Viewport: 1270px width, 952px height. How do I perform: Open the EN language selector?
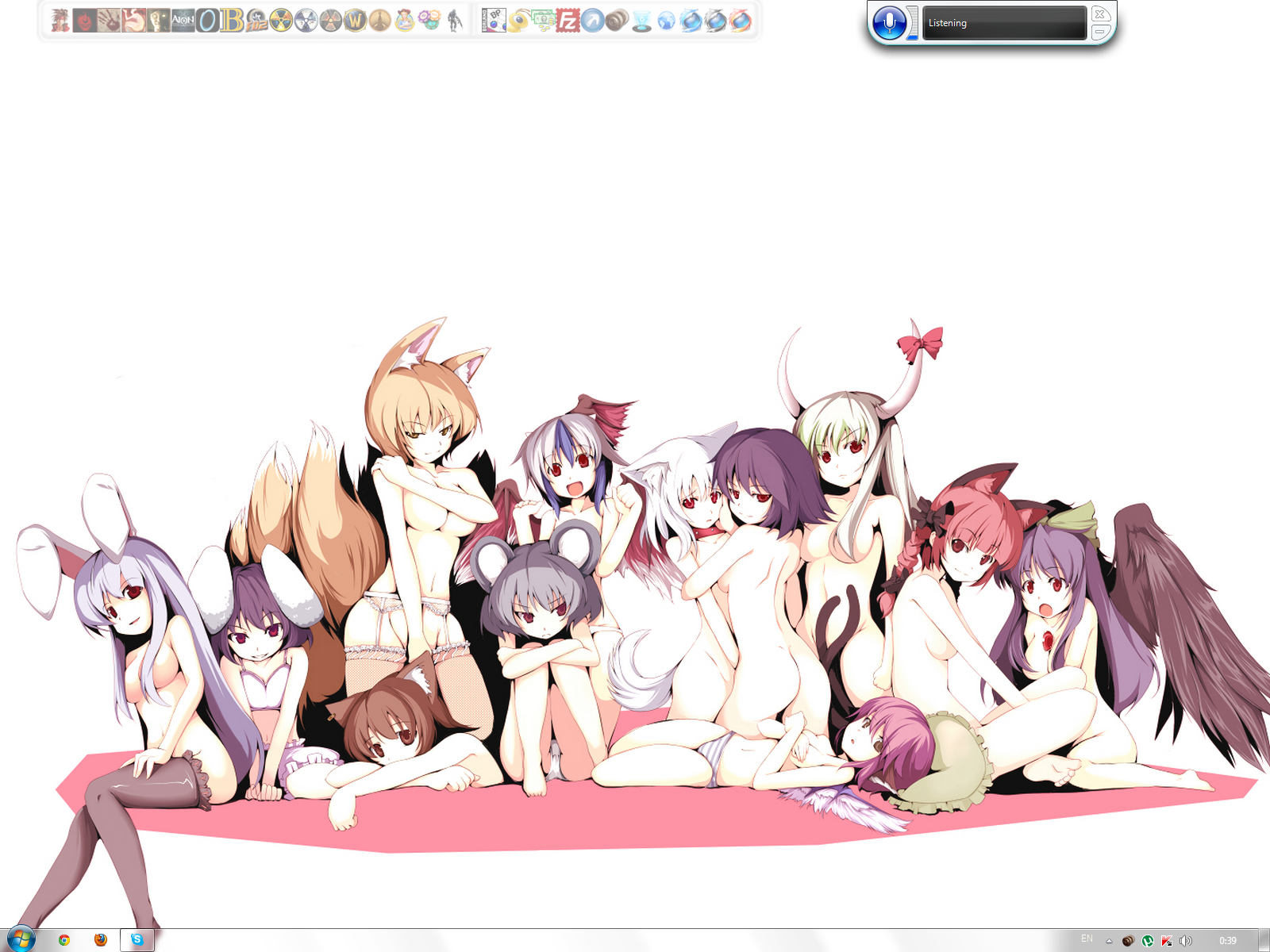click(x=1087, y=939)
